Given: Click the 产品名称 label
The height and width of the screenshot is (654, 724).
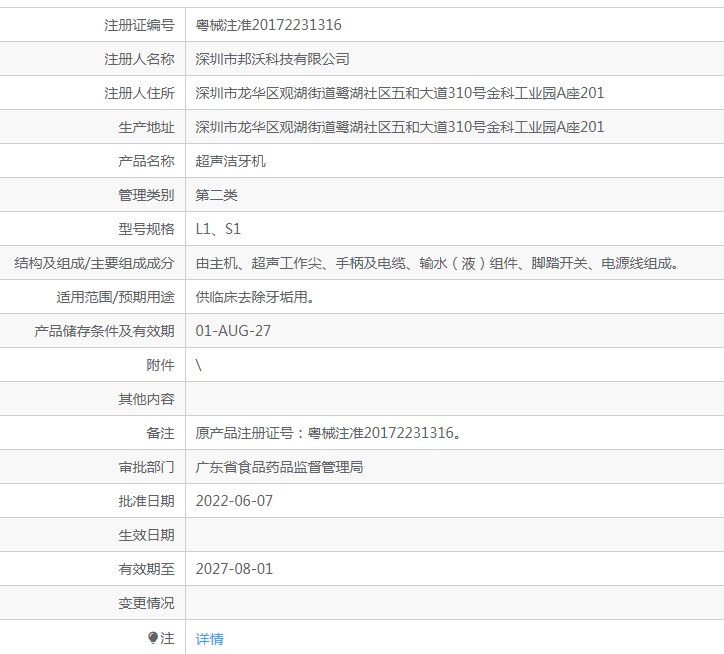Looking at the screenshot, I should tap(146, 161).
